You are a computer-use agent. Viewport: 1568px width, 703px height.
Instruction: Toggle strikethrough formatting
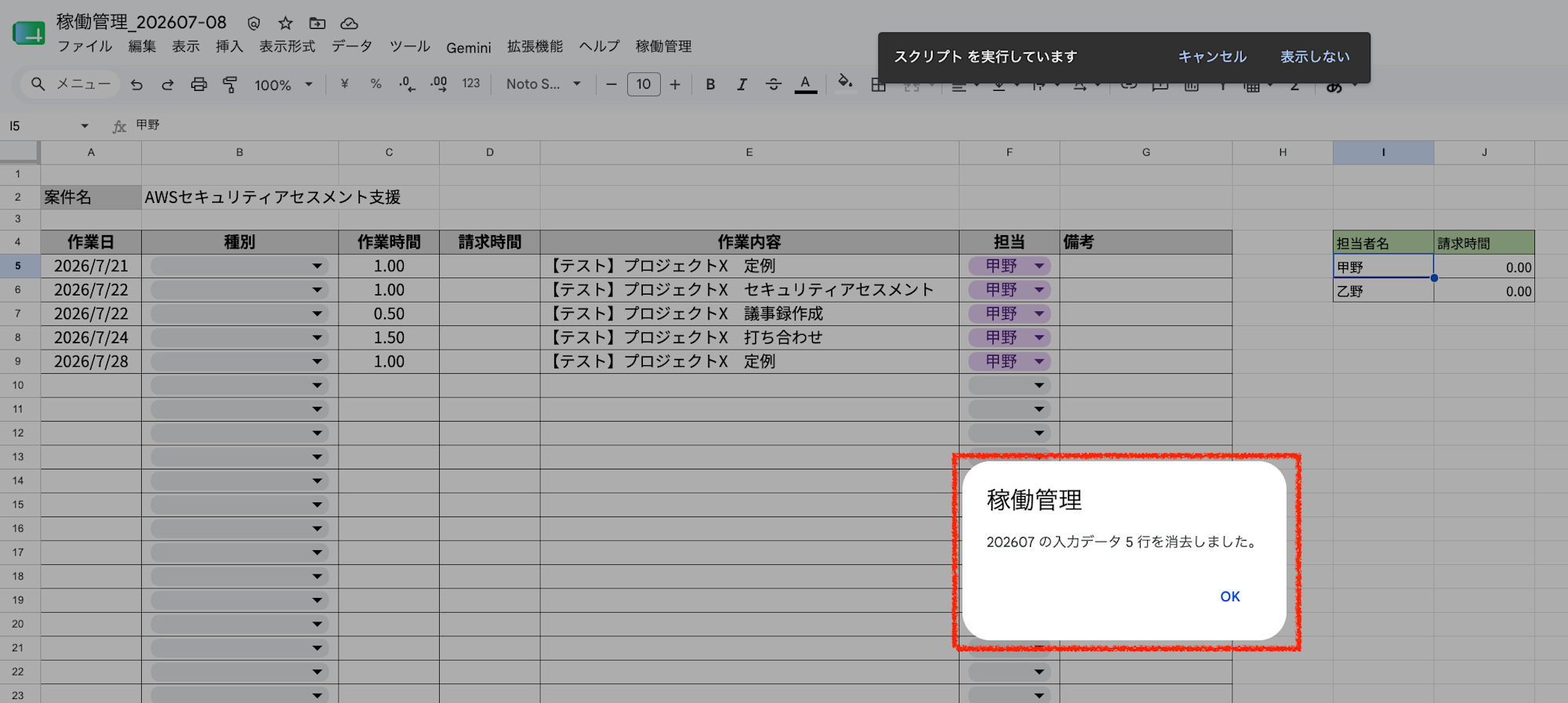[774, 84]
